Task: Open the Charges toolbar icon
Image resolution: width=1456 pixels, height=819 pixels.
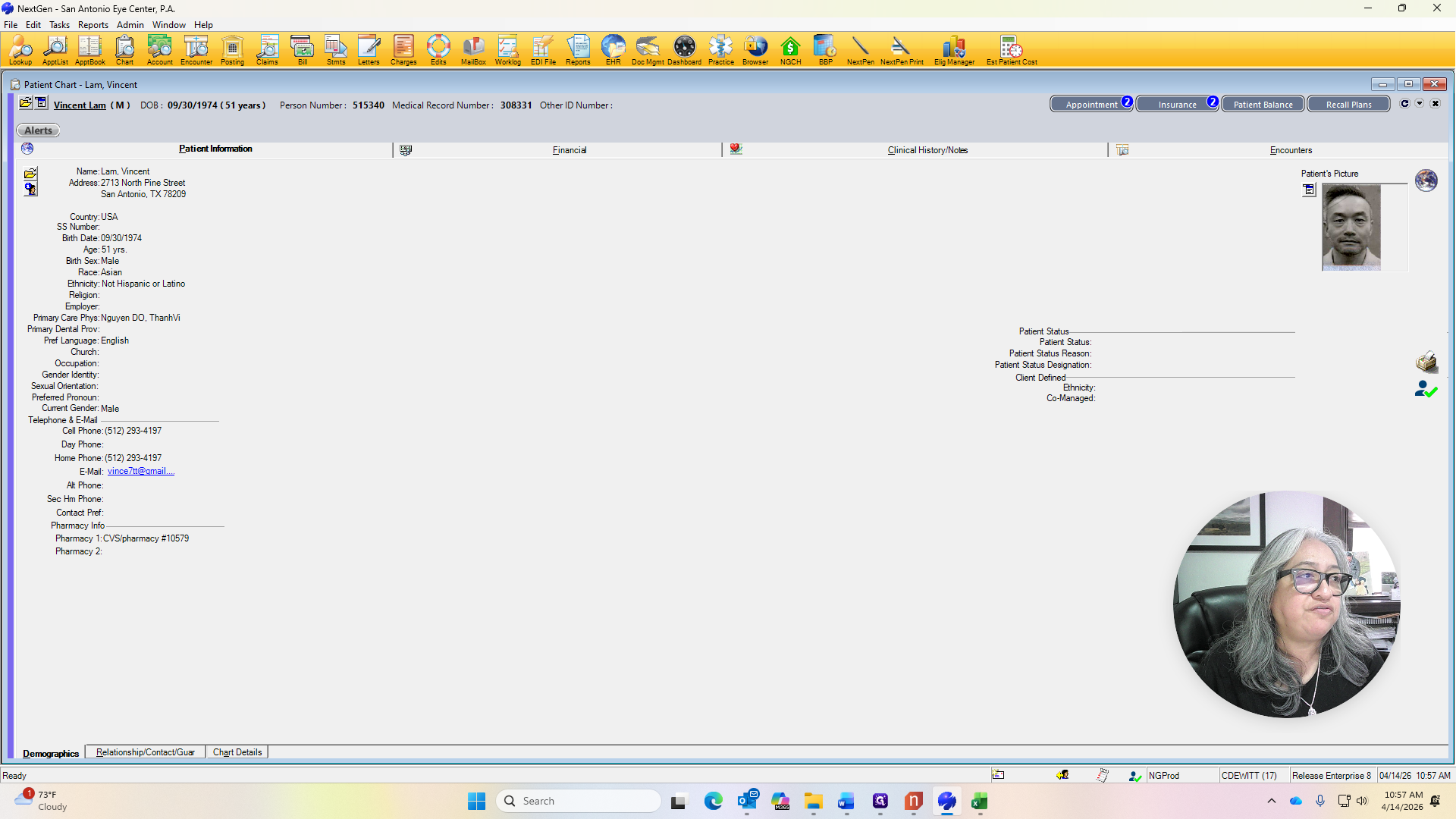Action: click(x=403, y=50)
